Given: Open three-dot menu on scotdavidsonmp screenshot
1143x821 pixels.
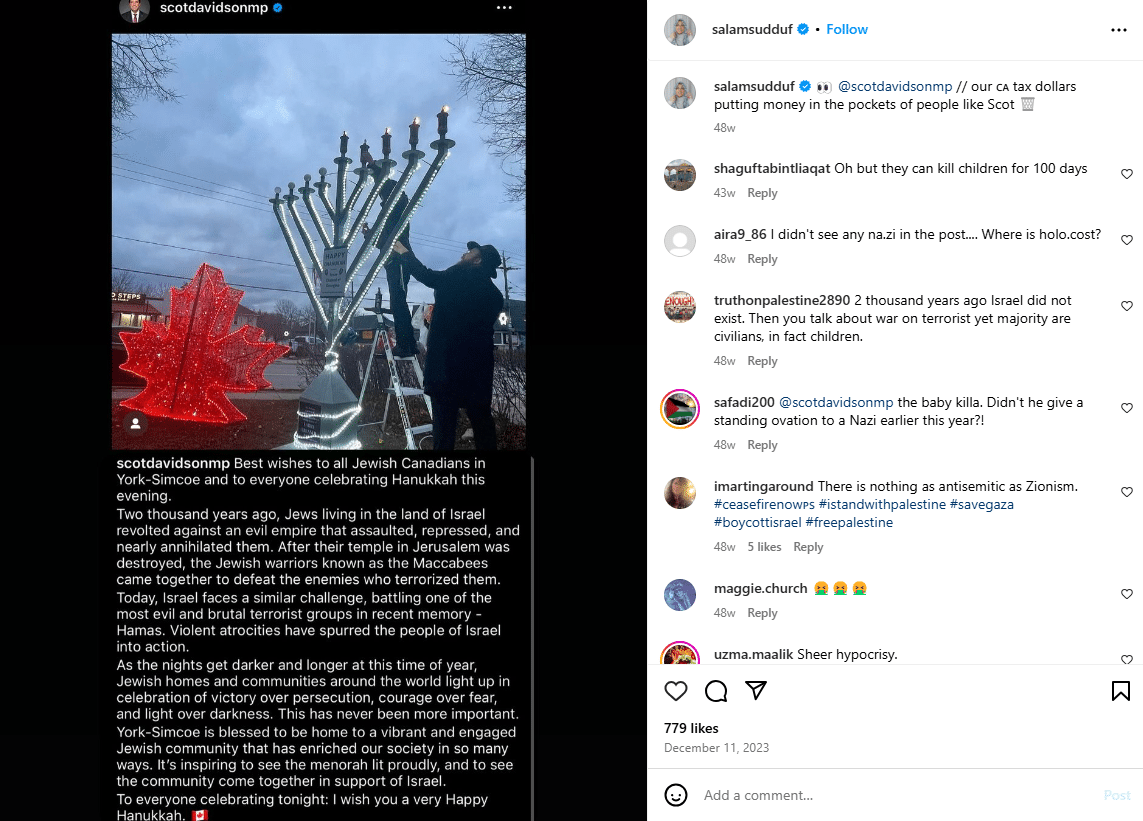Looking at the screenshot, I should (504, 7).
